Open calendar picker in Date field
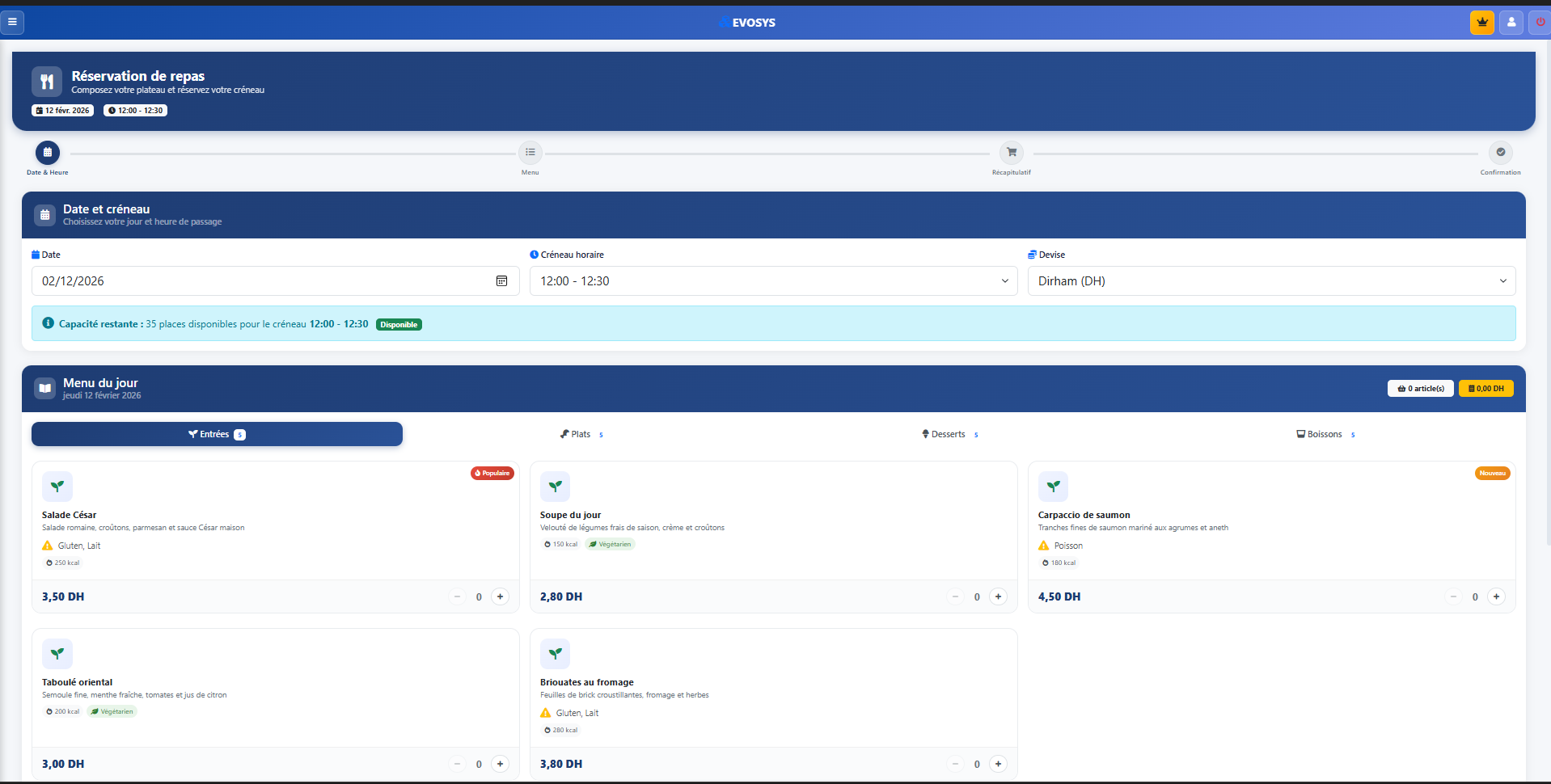 (x=501, y=281)
